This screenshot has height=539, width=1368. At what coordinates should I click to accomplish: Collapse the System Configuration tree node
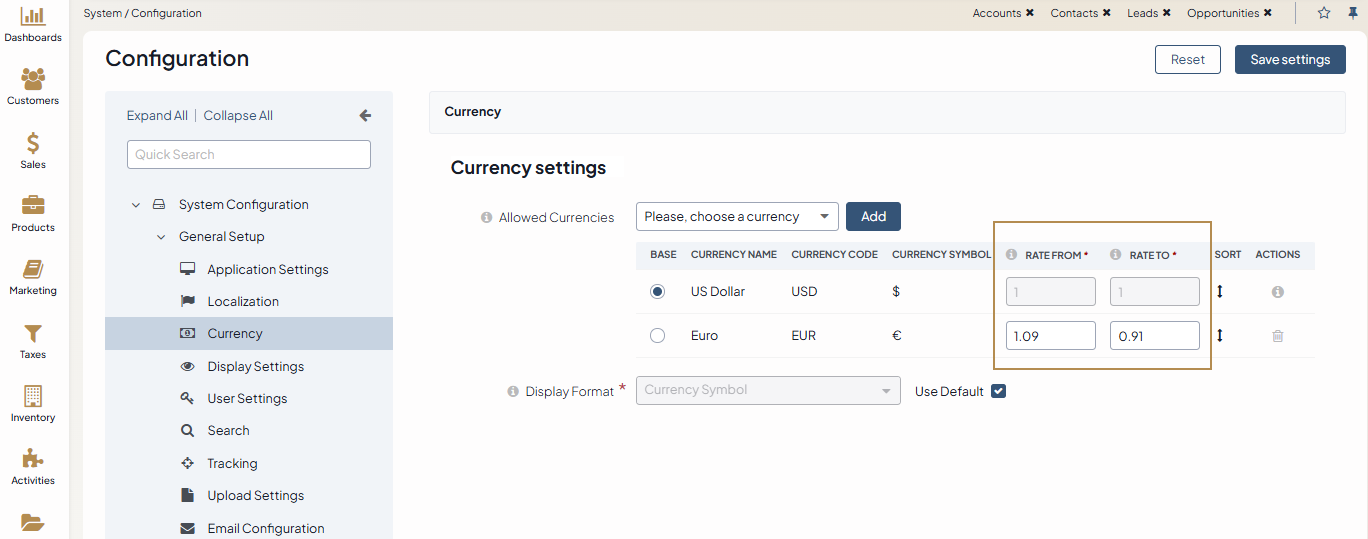pos(136,205)
